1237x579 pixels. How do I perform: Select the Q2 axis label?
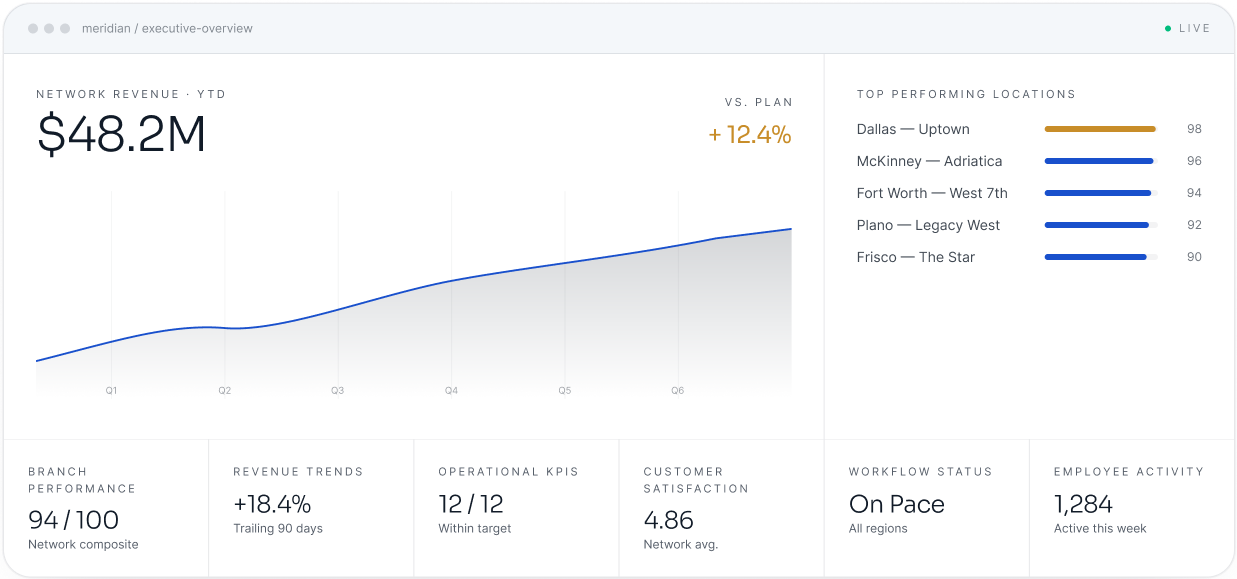pyautogui.click(x=225, y=391)
